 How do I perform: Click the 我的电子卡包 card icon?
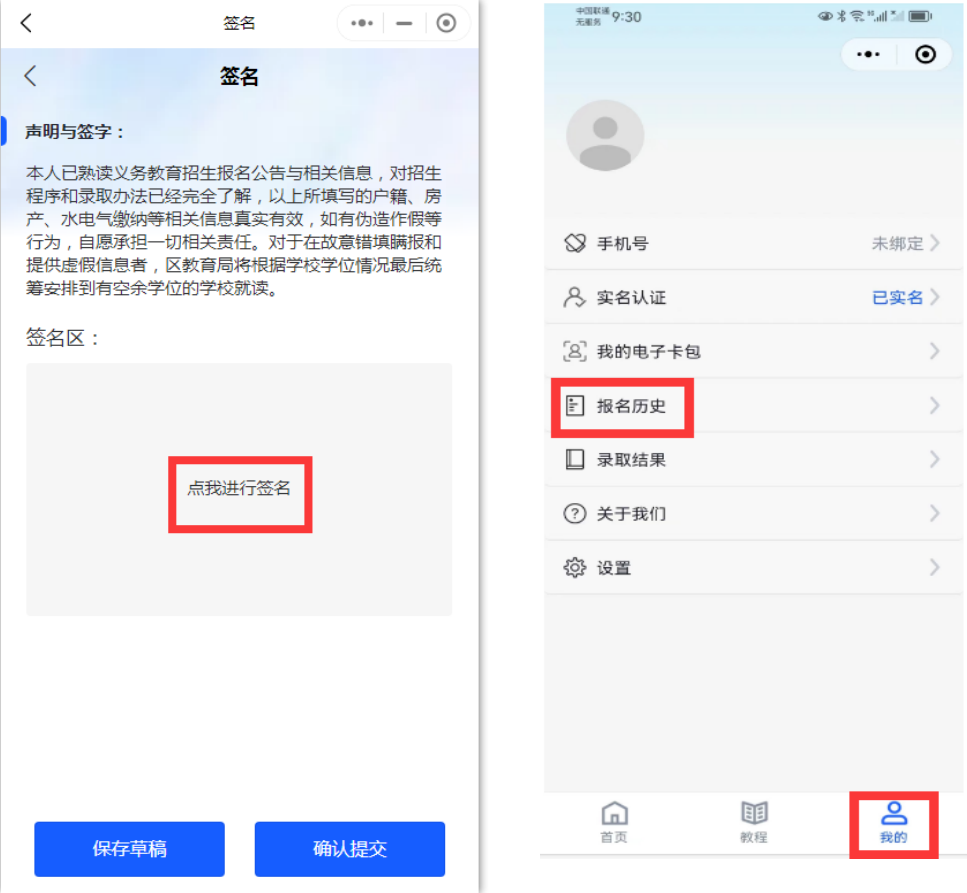tap(574, 352)
